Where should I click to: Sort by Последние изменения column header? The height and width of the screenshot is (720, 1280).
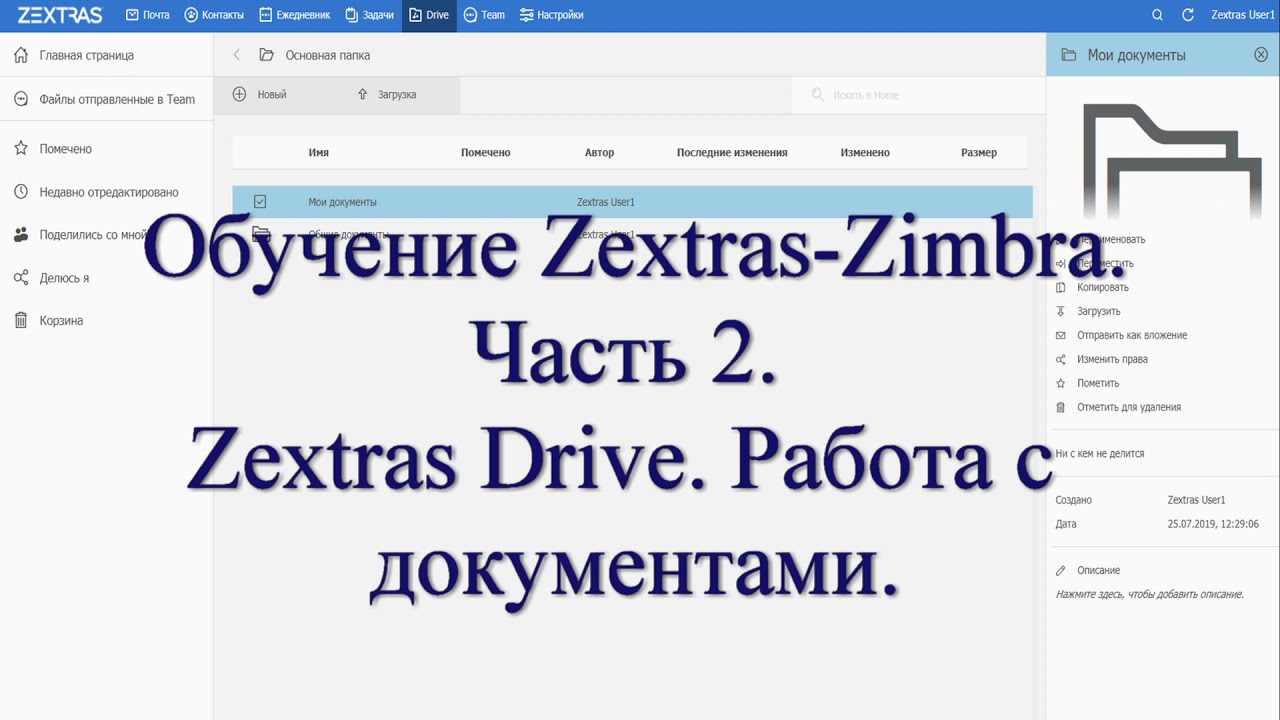(x=732, y=153)
